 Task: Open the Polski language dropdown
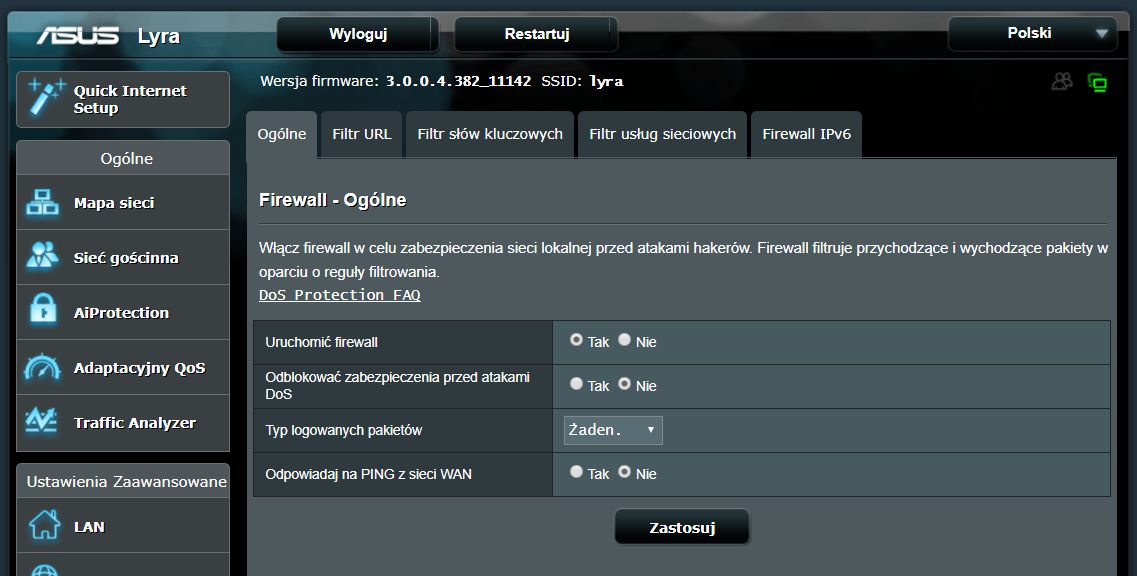coord(1033,33)
